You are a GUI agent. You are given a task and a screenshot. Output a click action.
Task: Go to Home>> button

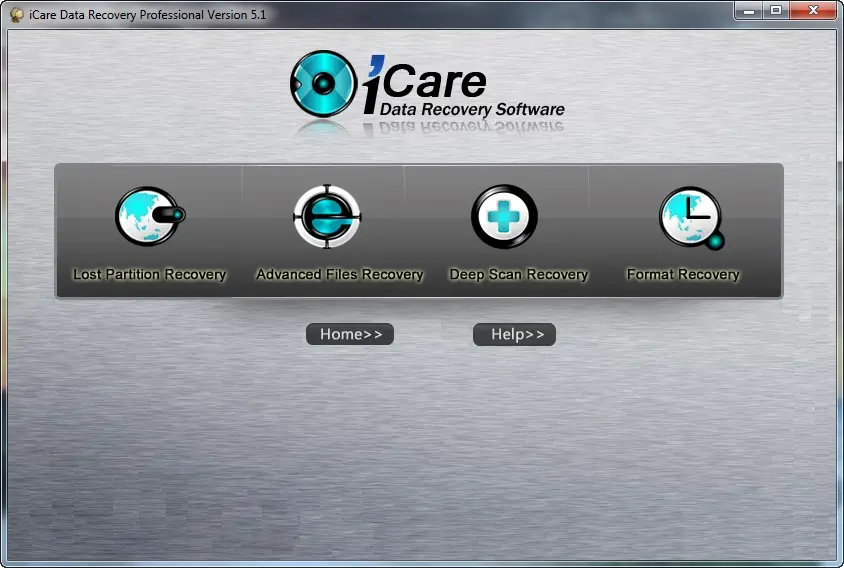point(350,334)
